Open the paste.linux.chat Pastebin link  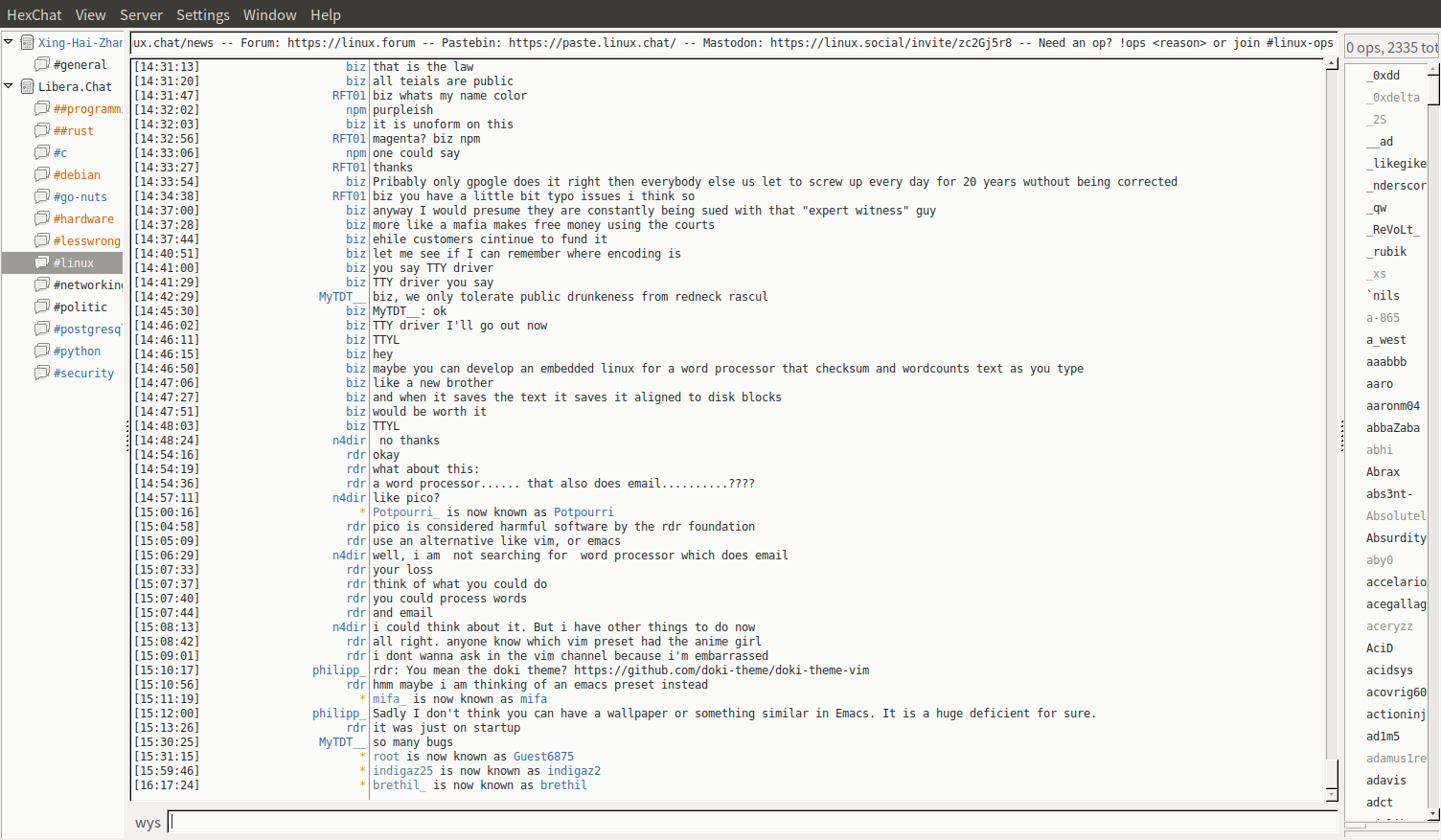pos(592,42)
